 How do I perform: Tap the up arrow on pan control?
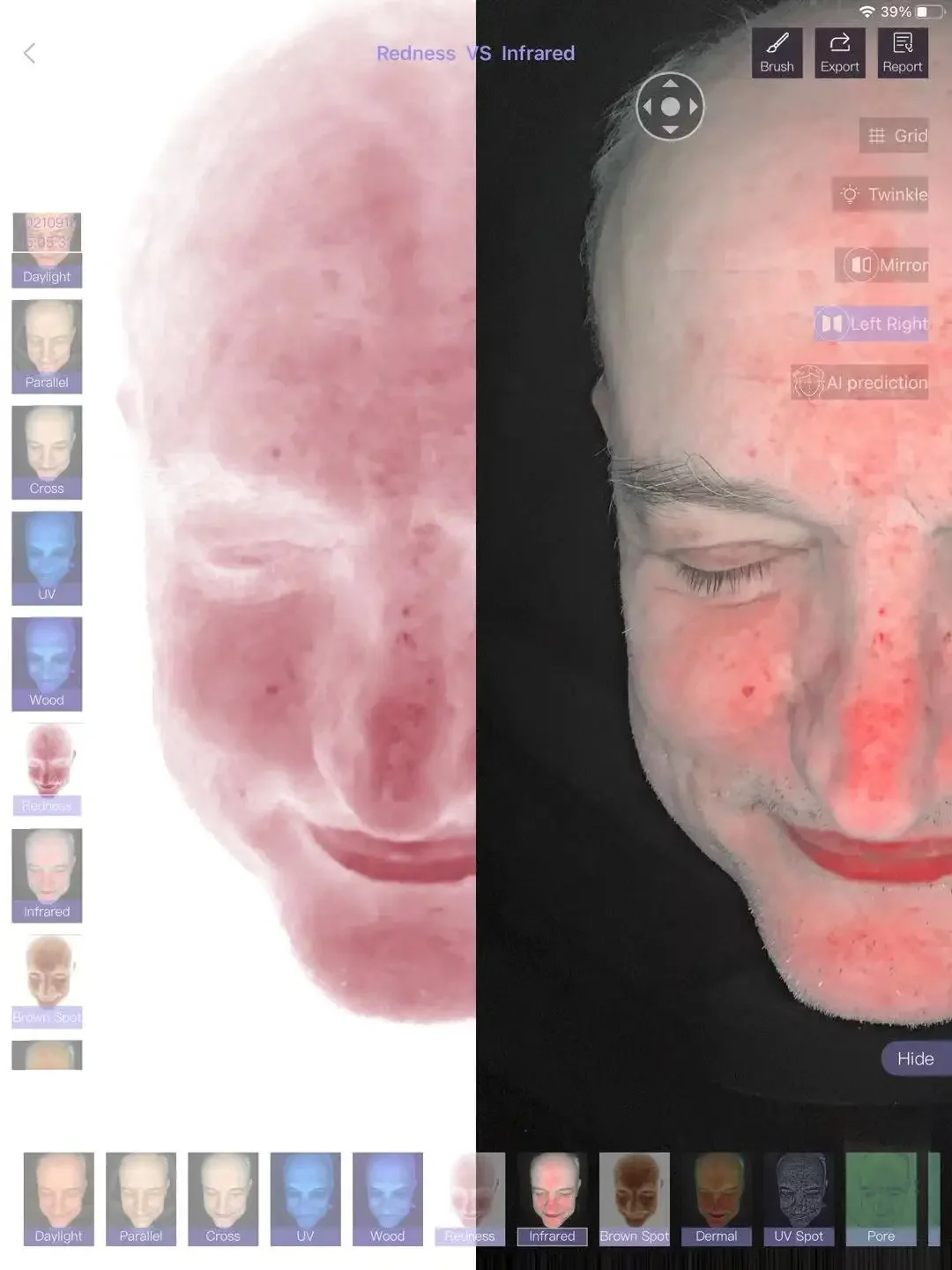click(x=670, y=84)
